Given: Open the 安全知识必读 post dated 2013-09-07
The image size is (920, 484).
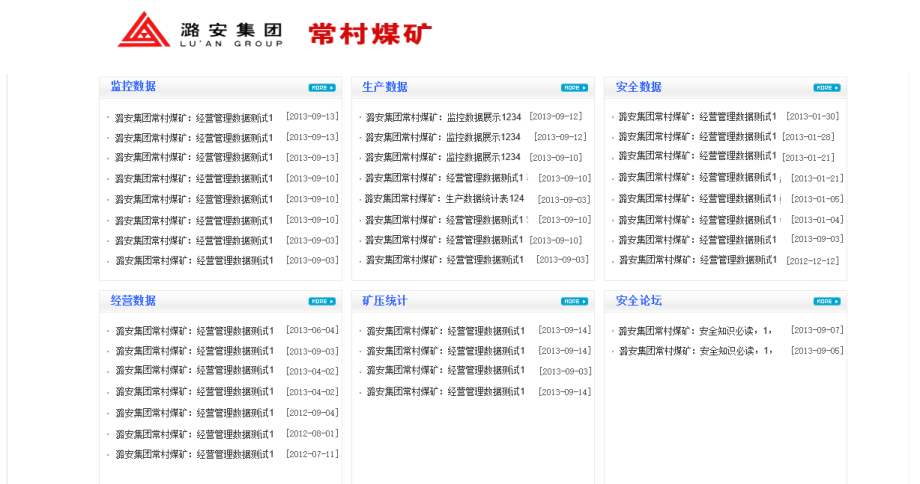Looking at the screenshot, I should tap(695, 331).
